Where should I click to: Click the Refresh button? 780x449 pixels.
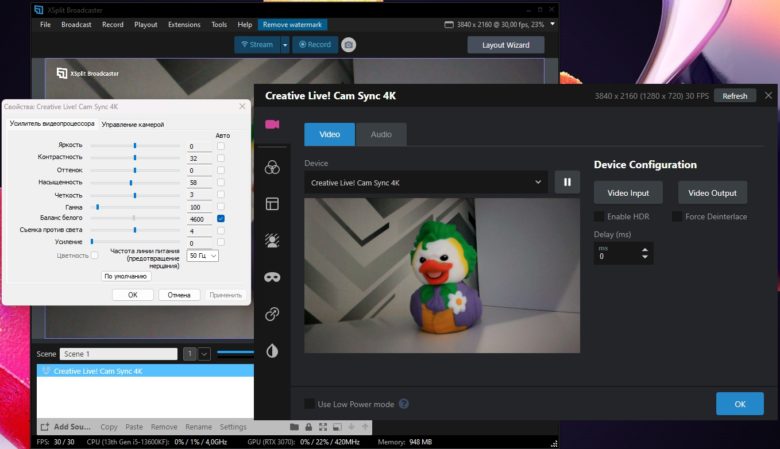[x=735, y=96]
